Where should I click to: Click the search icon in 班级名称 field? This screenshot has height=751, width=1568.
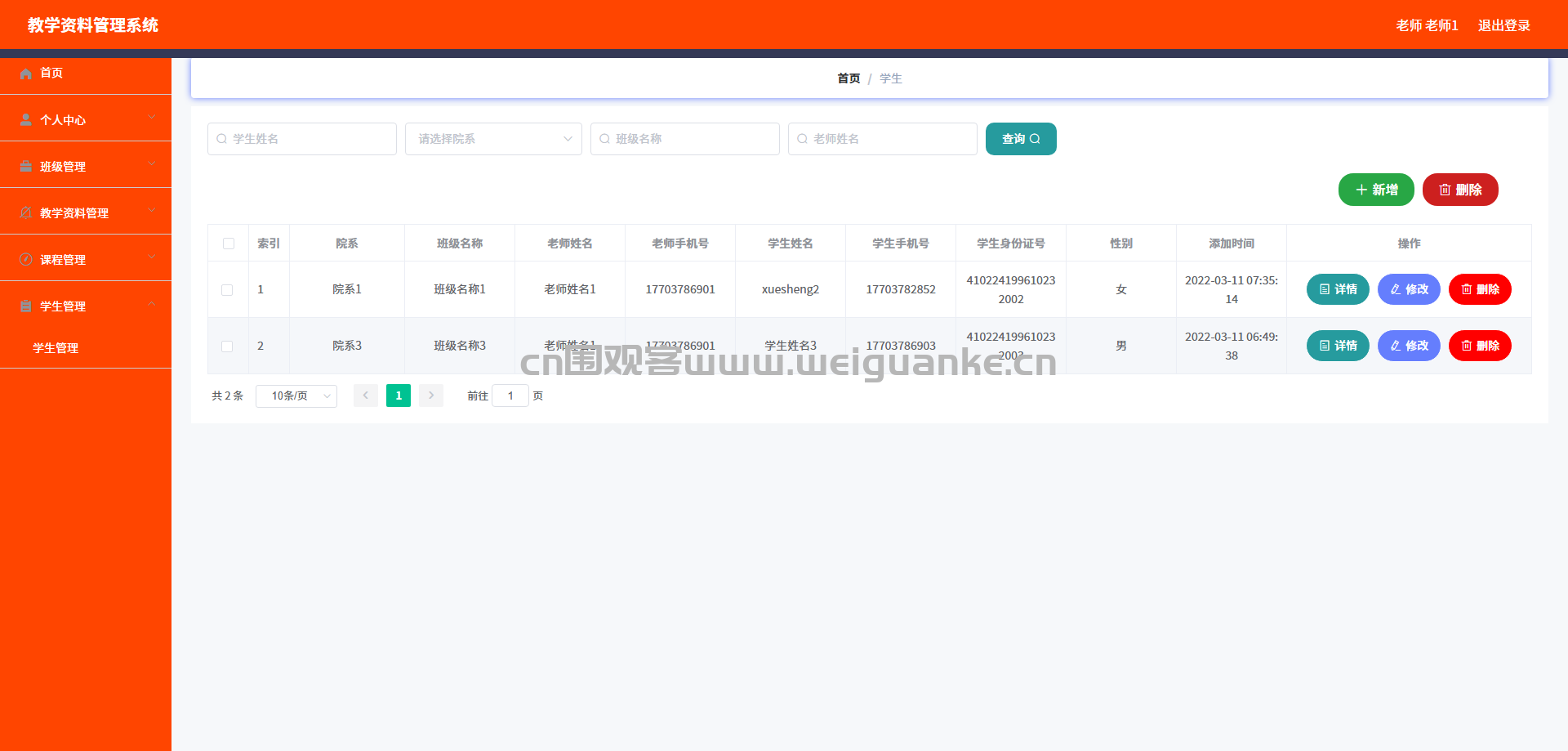tap(604, 139)
